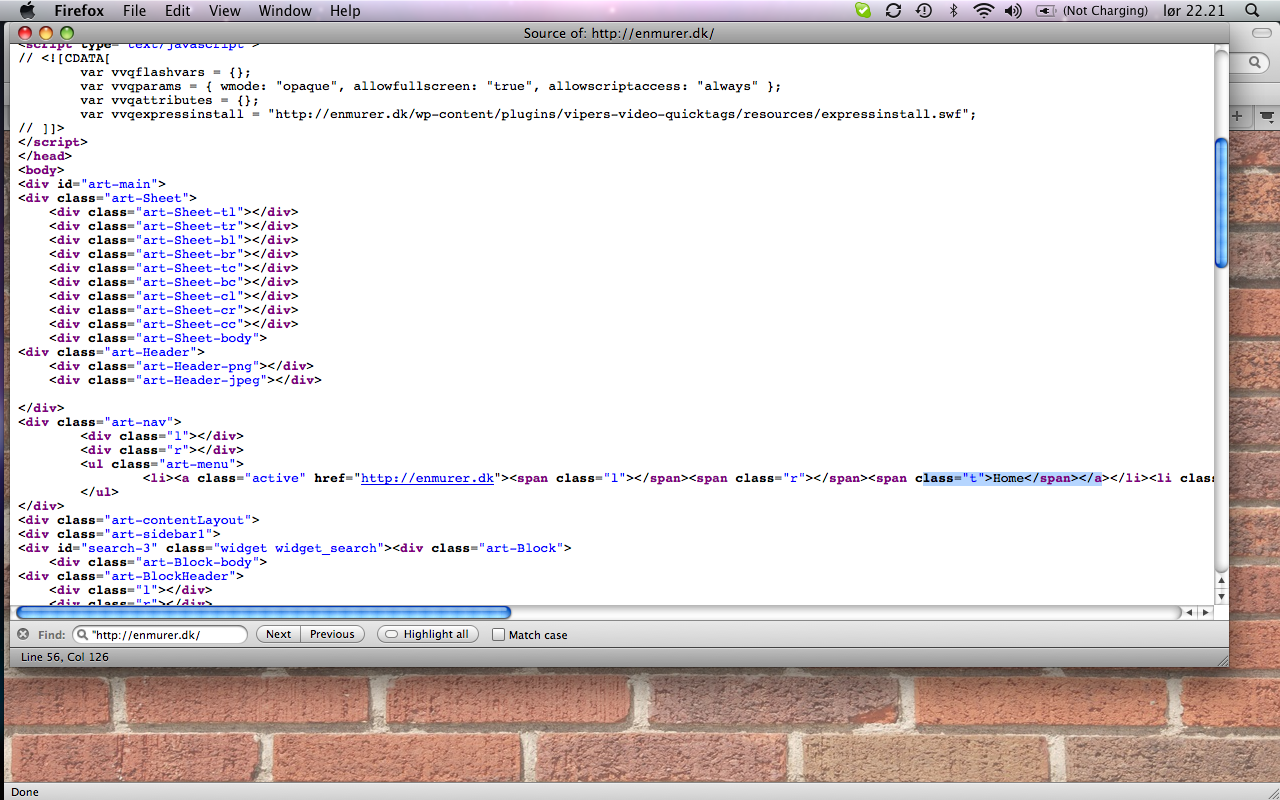
Task: Click the 'art-contentLayout' class line
Action: coord(138,520)
